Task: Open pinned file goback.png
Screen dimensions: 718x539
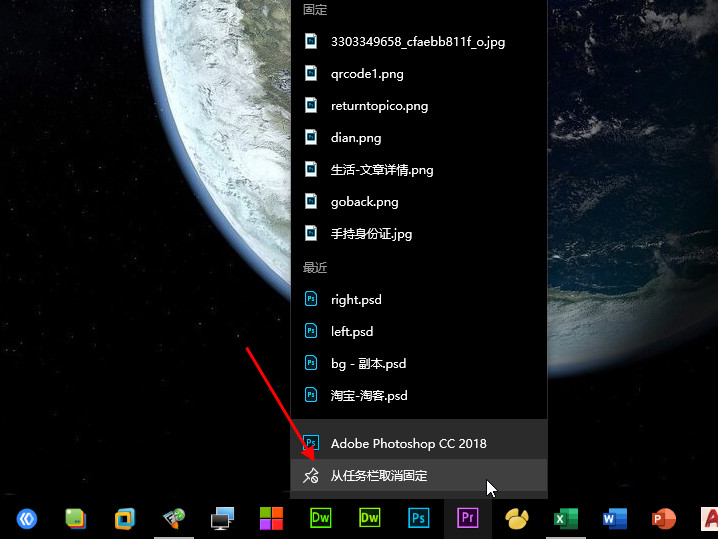Action: coord(364,202)
